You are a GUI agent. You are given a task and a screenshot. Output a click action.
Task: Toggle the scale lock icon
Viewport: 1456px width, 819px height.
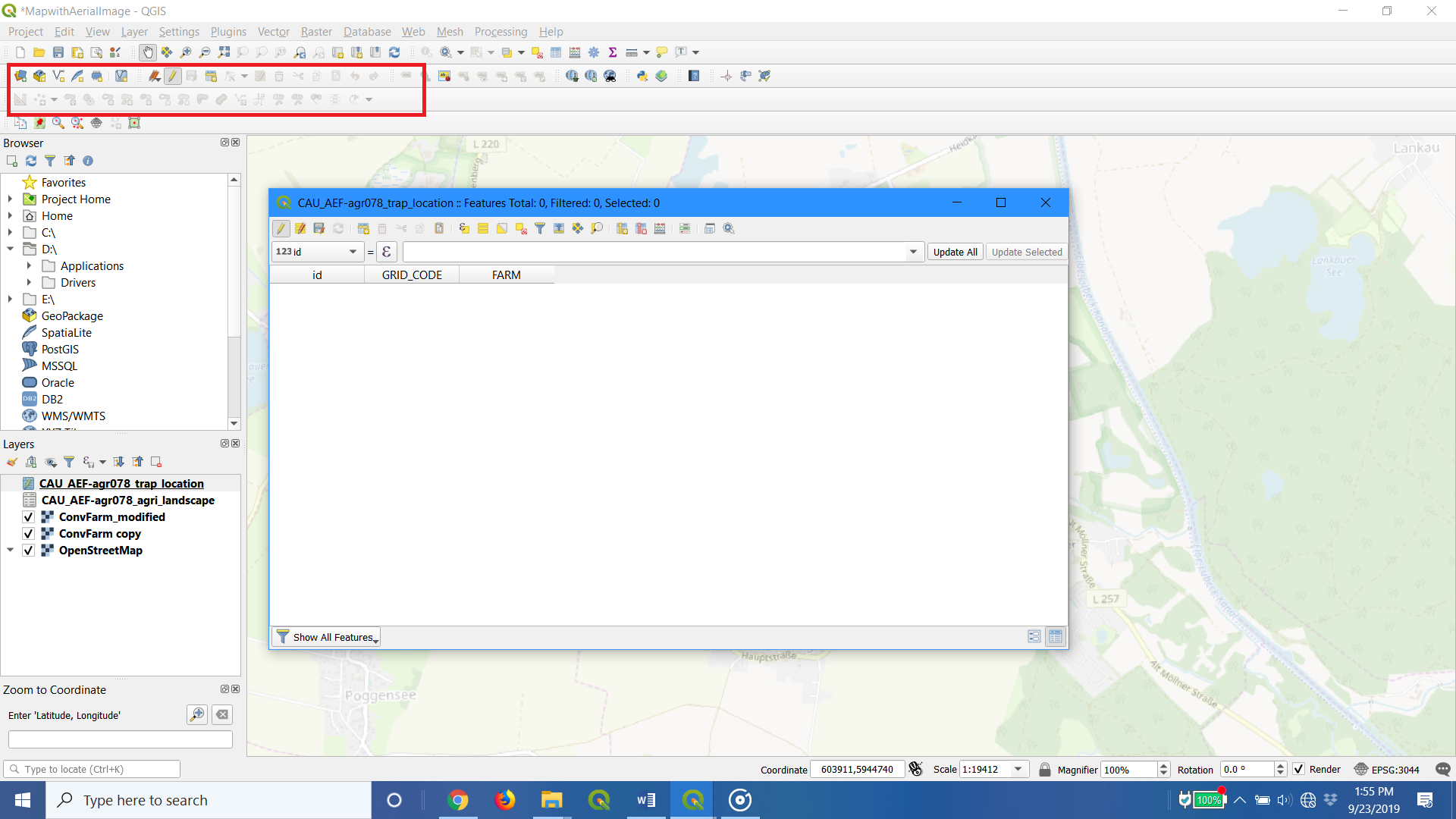(1045, 769)
